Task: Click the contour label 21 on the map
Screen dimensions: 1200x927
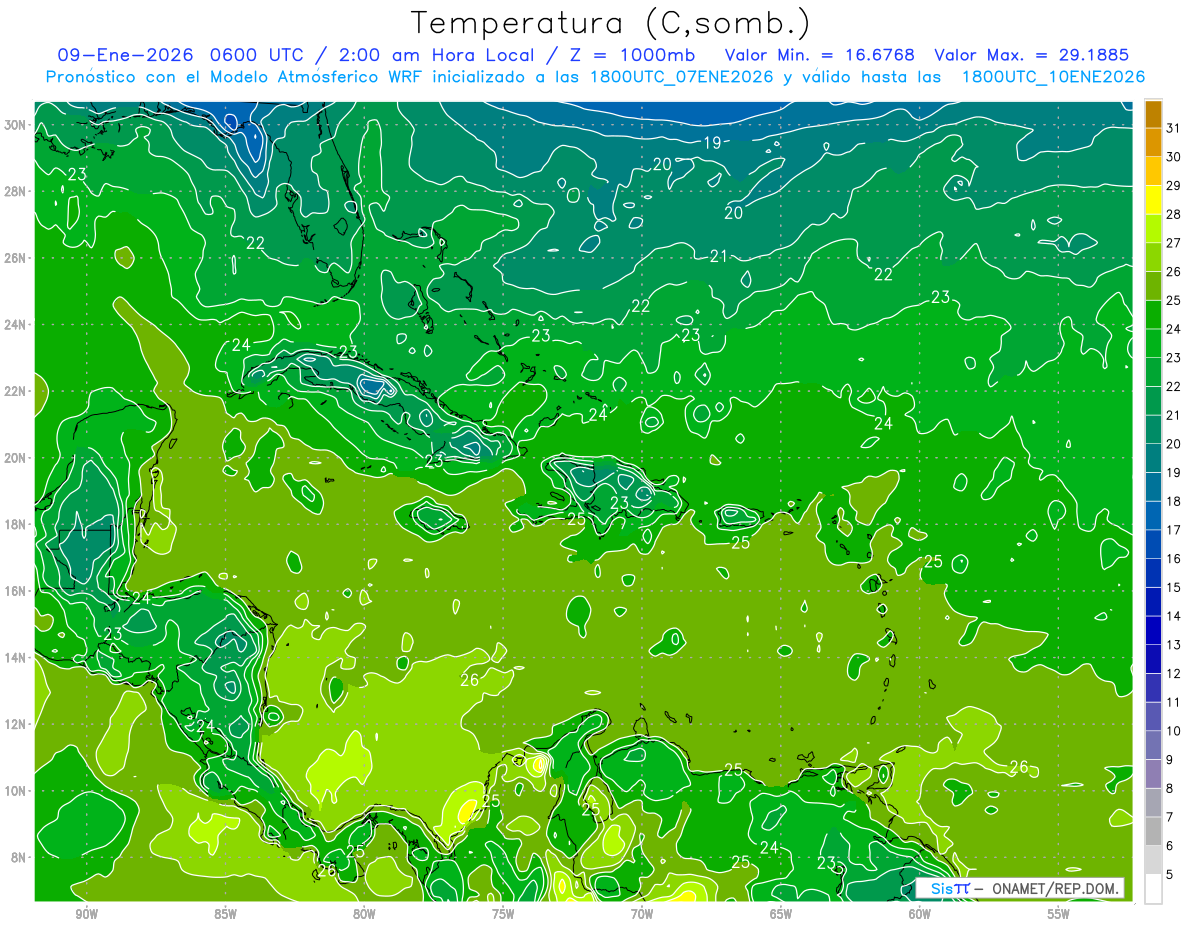Action: tap(718, 257)
